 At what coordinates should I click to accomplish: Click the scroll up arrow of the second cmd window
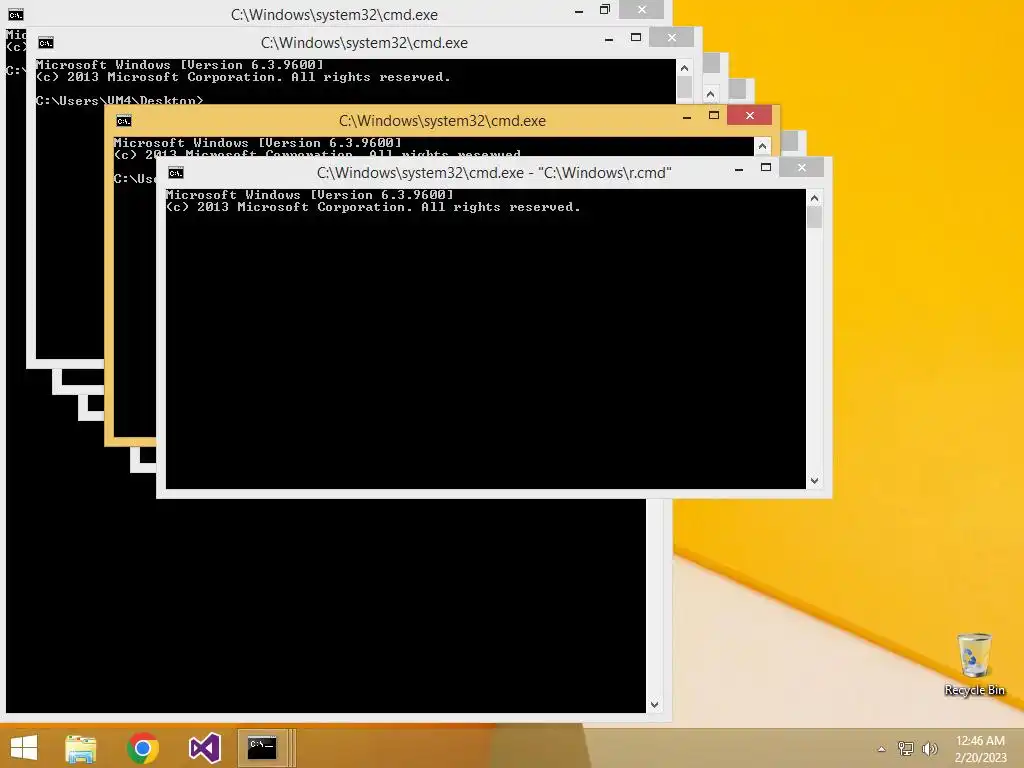pos(684,68)
